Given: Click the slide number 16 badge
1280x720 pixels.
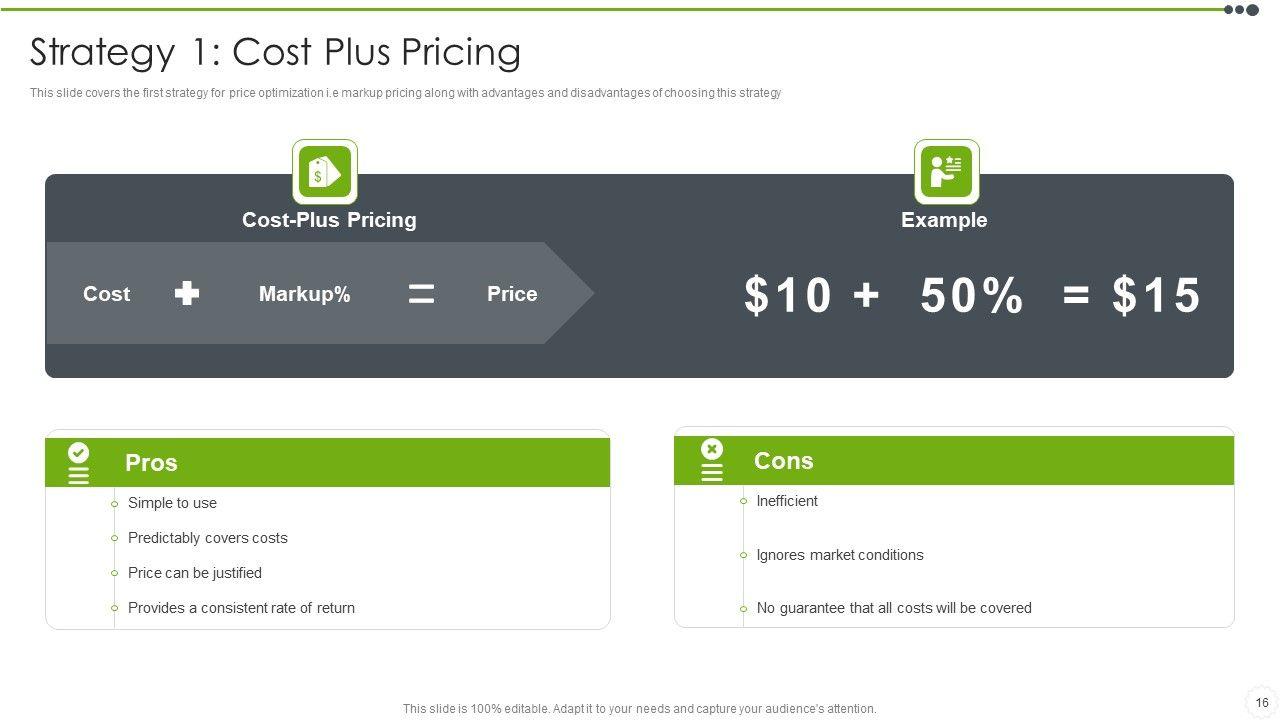Looking at the screenshot, I should (x=1262, y=701).
